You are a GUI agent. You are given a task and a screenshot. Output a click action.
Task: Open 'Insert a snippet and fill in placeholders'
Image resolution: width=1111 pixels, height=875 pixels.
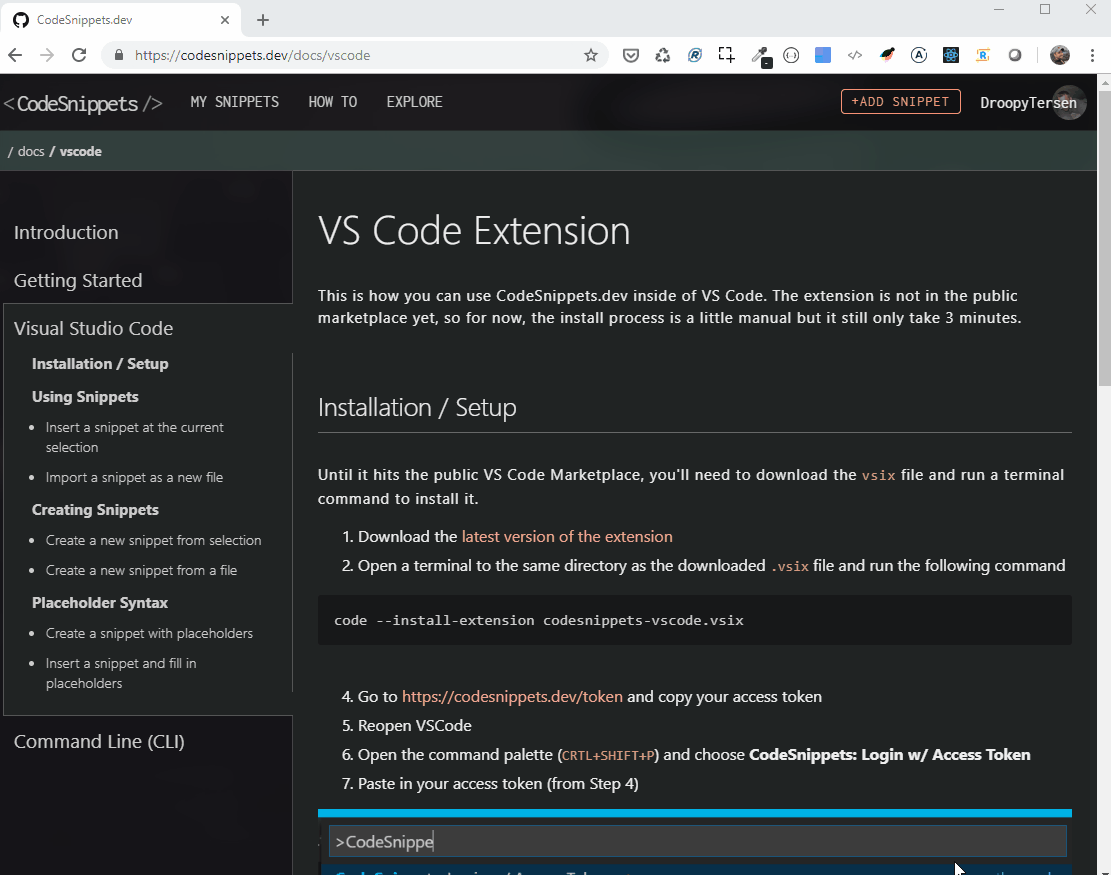tap(121, 673)
